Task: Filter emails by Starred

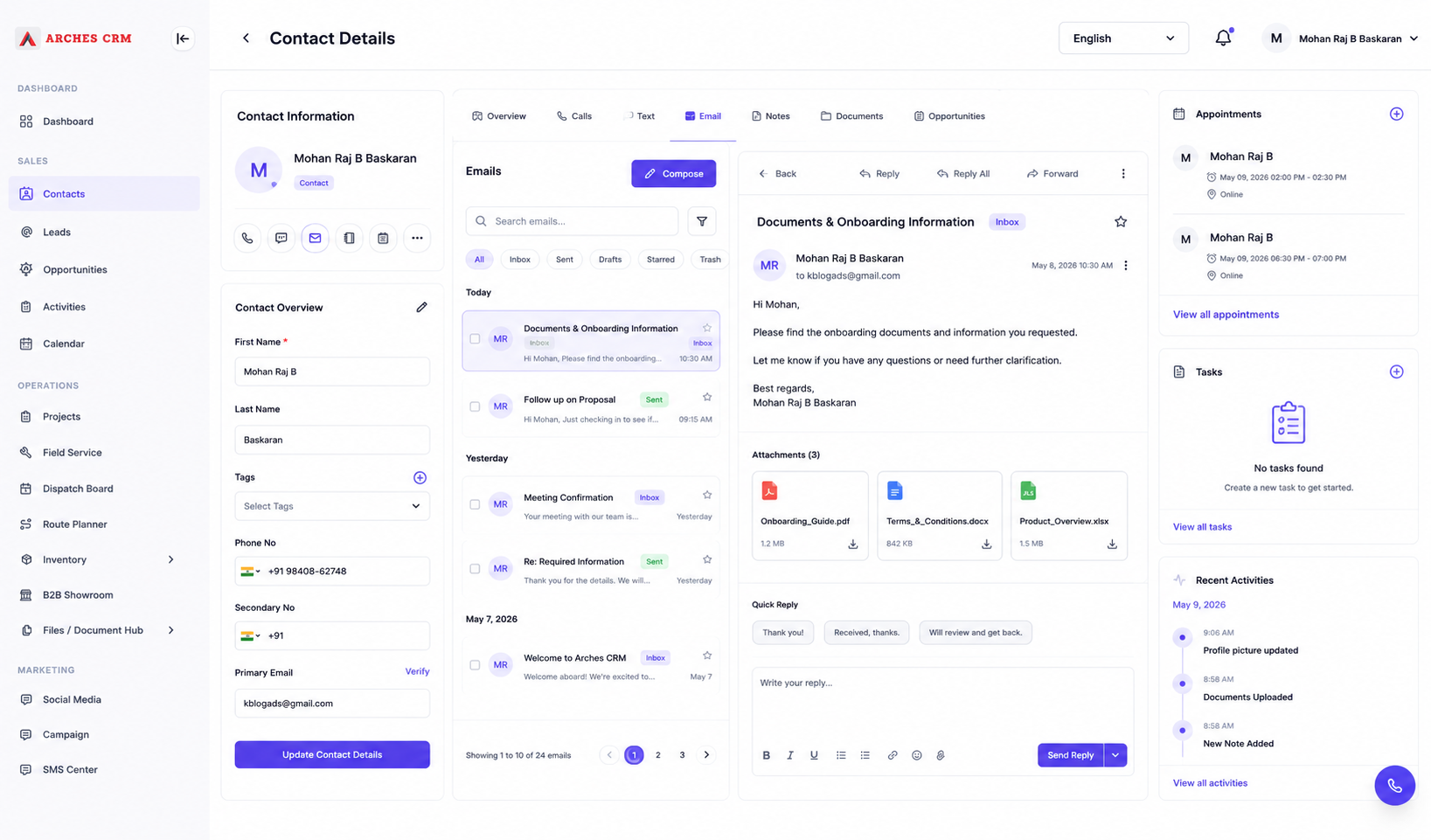Action: 660,260
